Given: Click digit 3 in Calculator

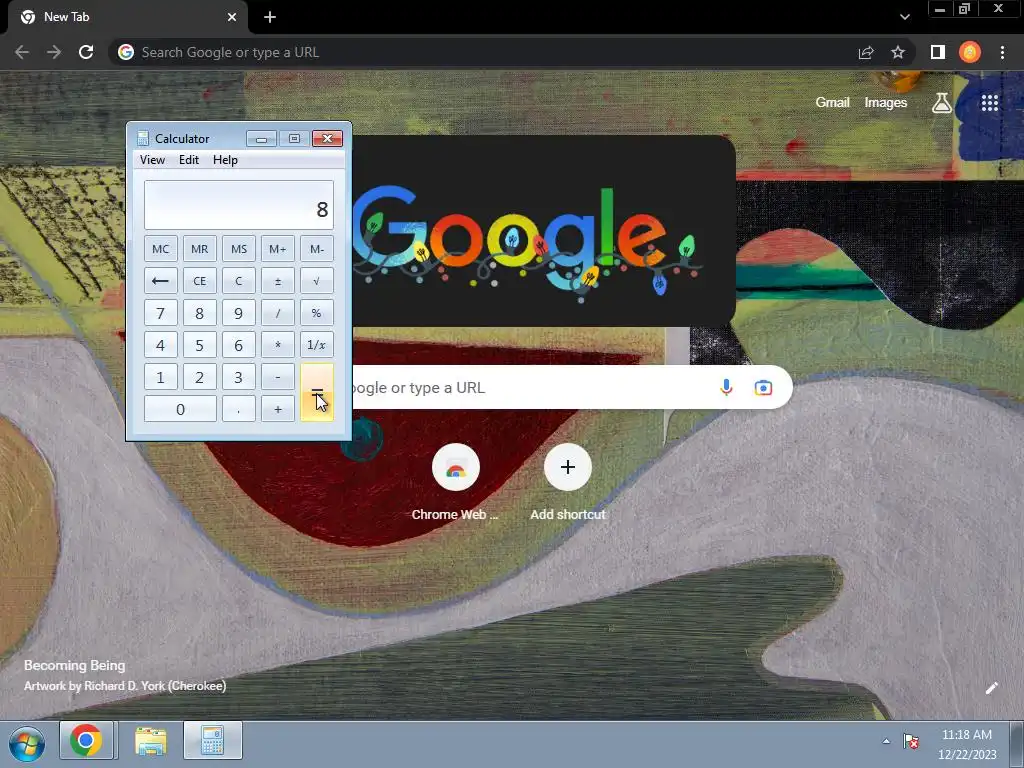Looking at the screenshot, I should pos(238,377).
